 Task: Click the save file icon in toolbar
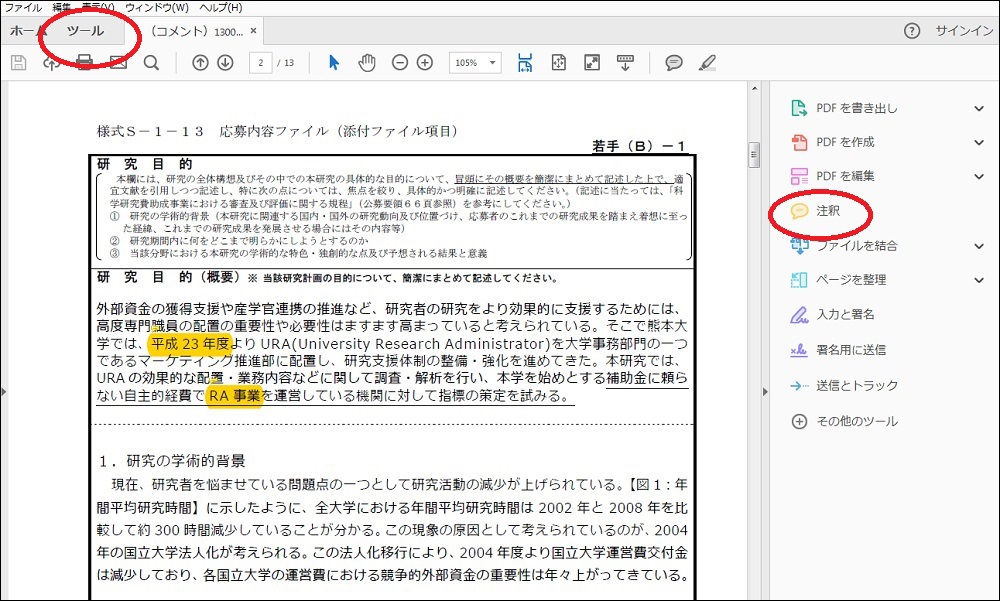pyautogui.click(x=18, y=63)
